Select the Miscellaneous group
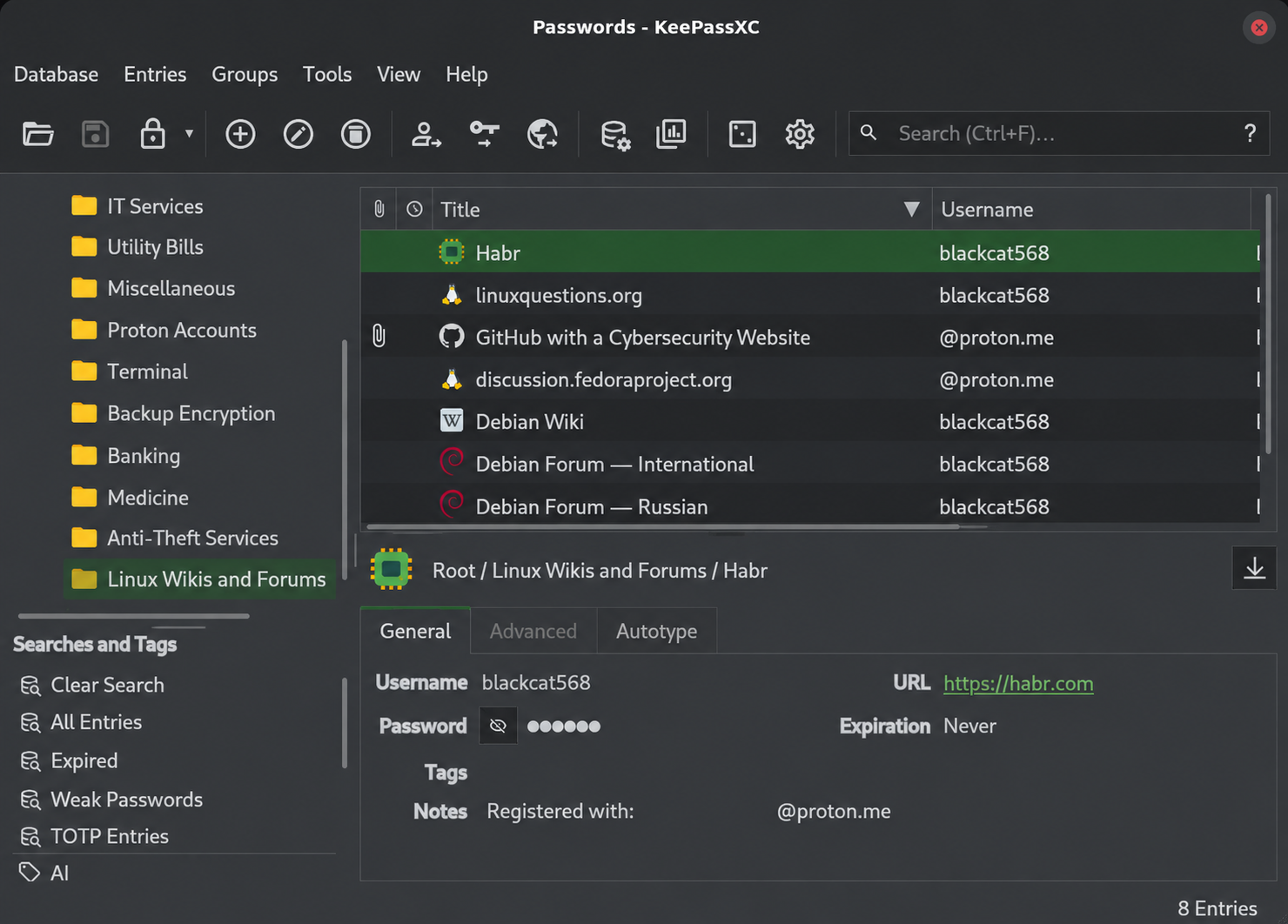This screenshot has width=1288, height=924. pyautogui.click(x=152, y=288)
